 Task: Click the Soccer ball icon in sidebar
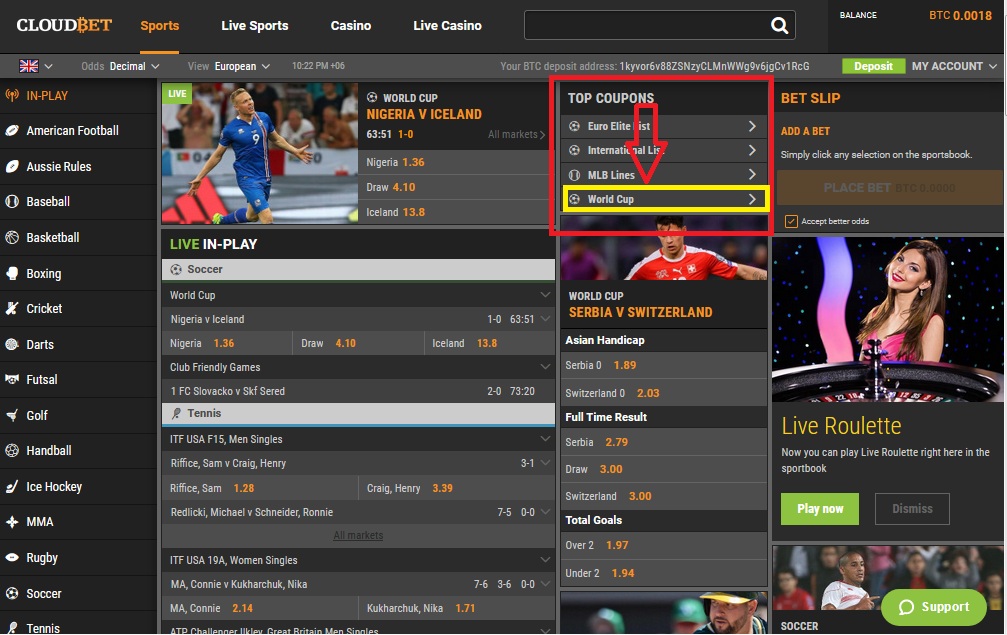[12, 594]
